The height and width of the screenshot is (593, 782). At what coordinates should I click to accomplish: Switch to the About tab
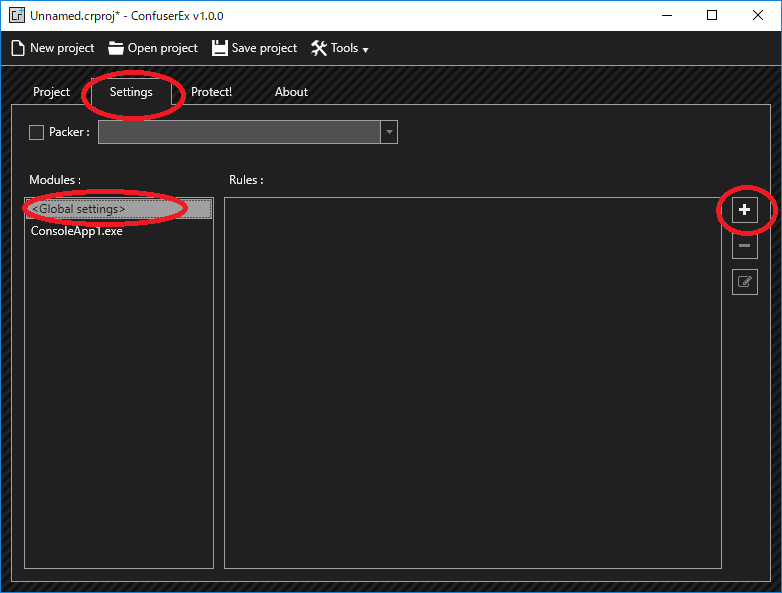point(291,92)
